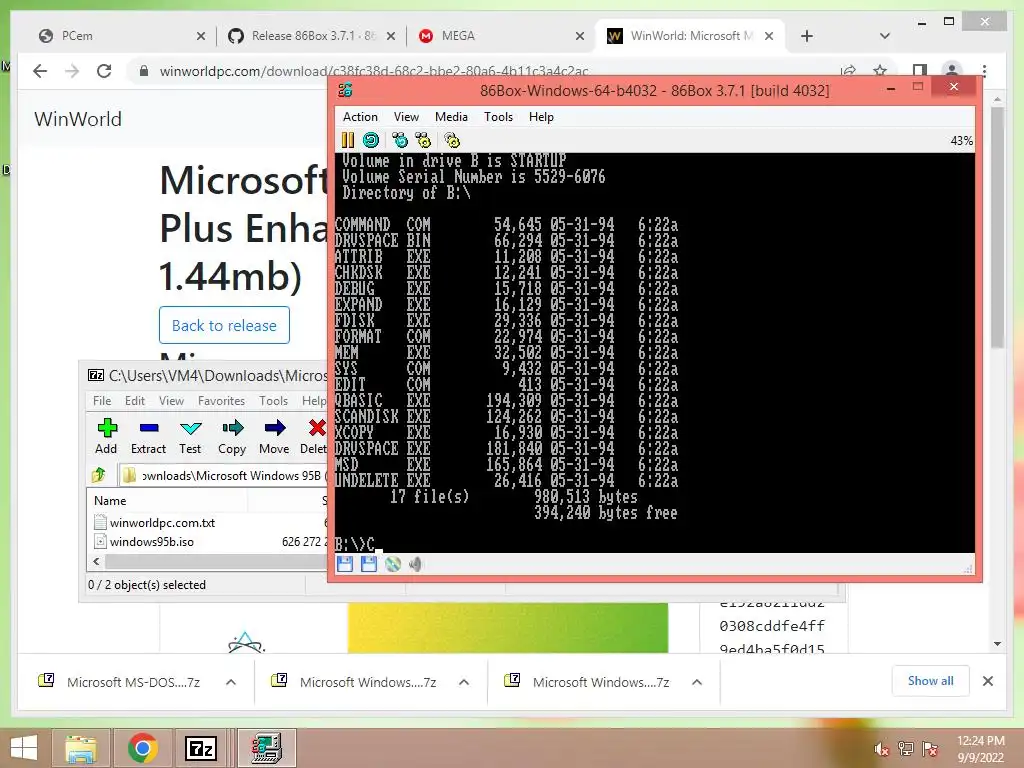Click the Ctrl+Alt+Del icon in 86Box

(400, 140)
